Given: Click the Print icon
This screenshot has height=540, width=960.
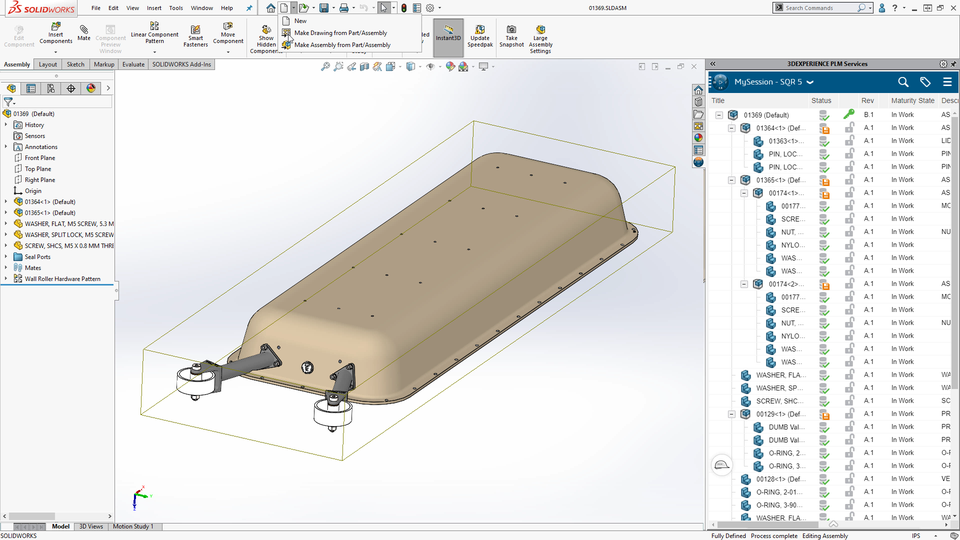Looking at the screenshot, I should 344,8.
